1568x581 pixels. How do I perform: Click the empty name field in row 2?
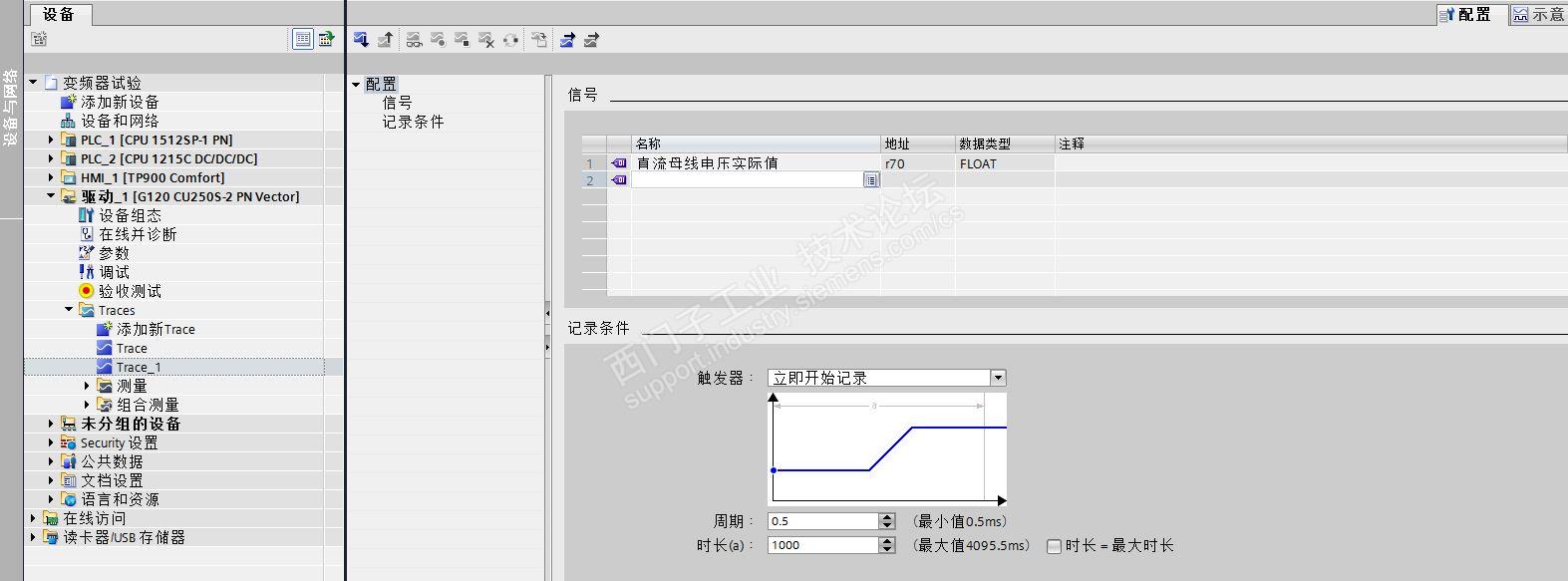(x=747, y=180)
